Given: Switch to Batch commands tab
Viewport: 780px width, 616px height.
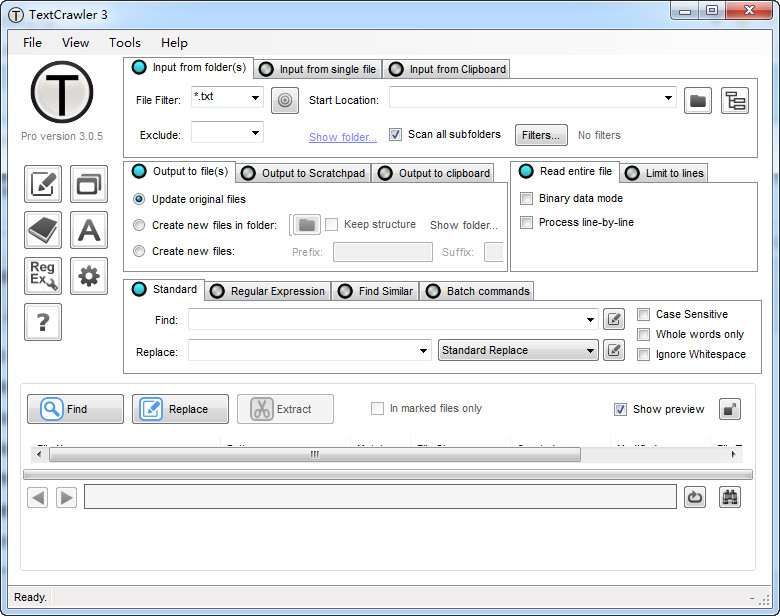Looking at the screenshot, I should click(478, 291).
